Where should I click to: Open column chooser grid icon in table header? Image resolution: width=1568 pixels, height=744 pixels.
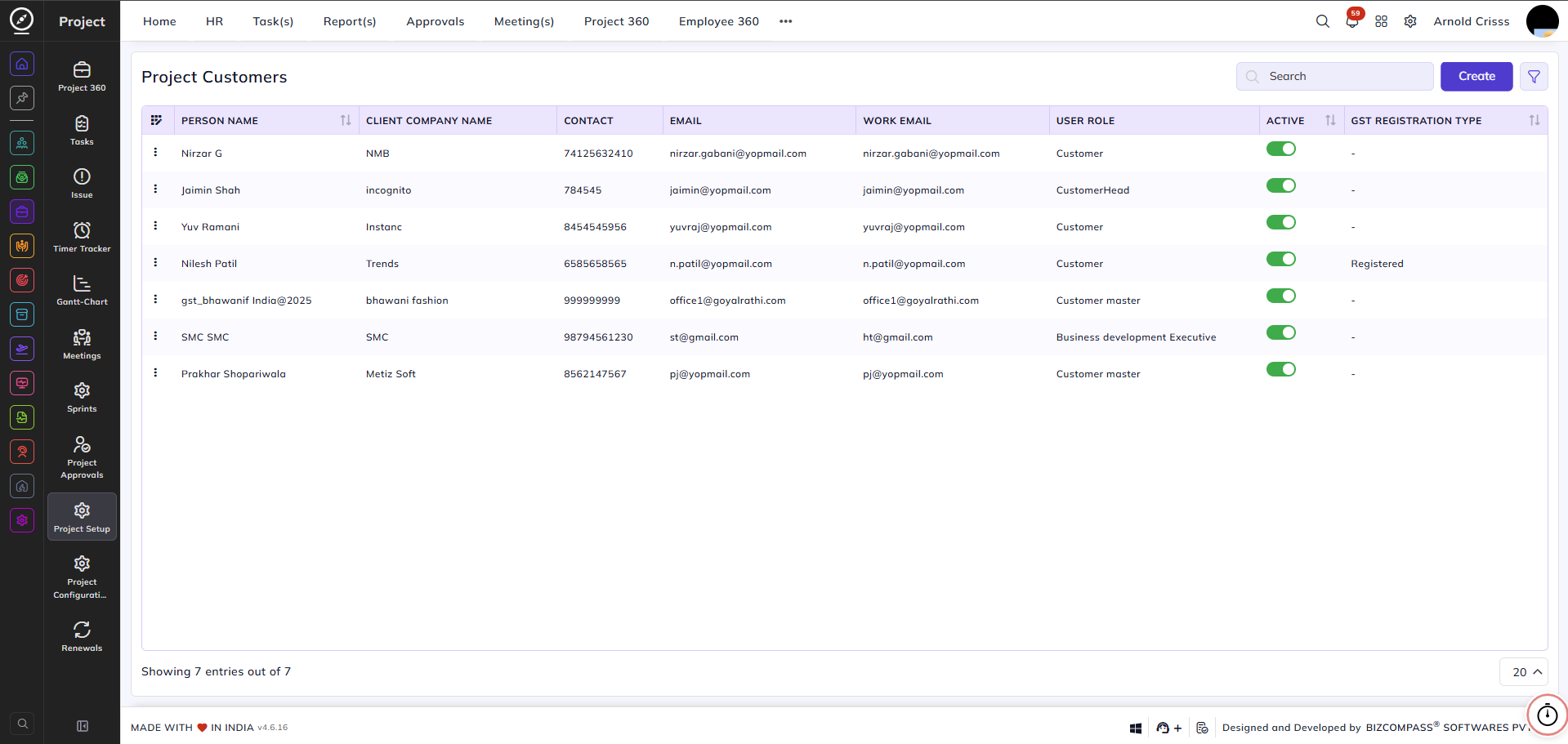(x=156, y=120)
